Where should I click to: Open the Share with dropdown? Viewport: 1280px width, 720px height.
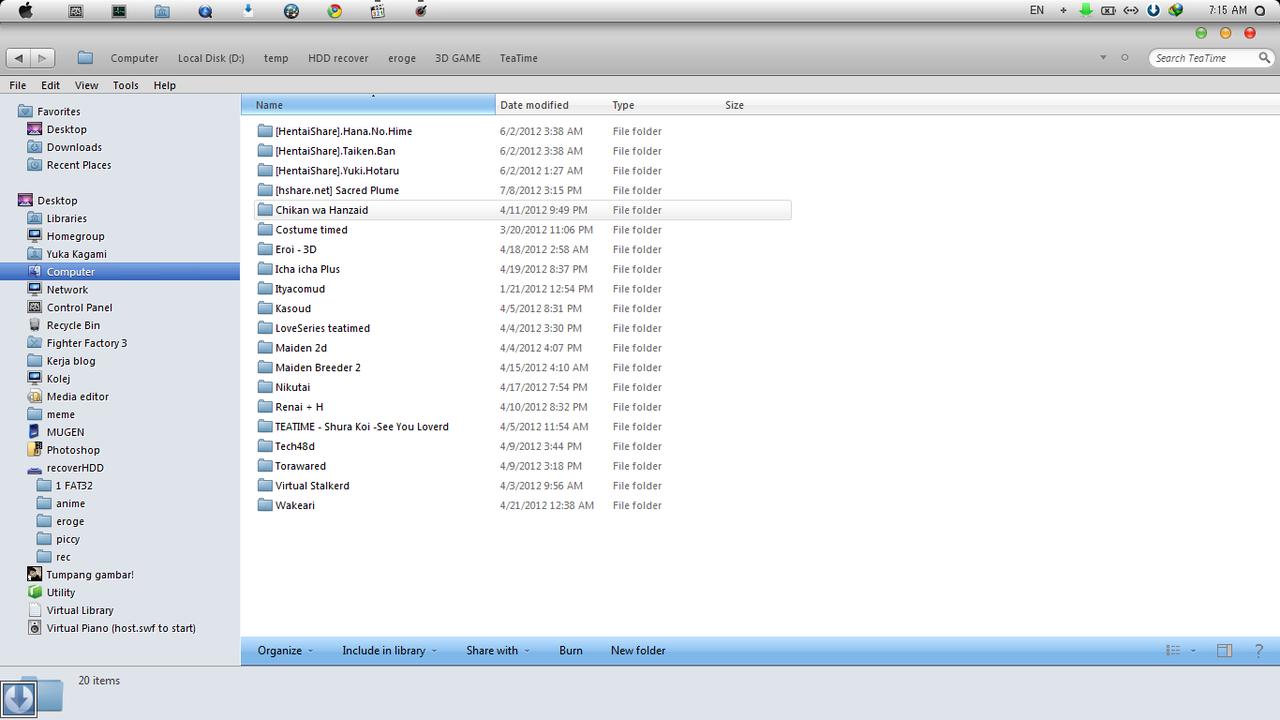pos(496,650)
